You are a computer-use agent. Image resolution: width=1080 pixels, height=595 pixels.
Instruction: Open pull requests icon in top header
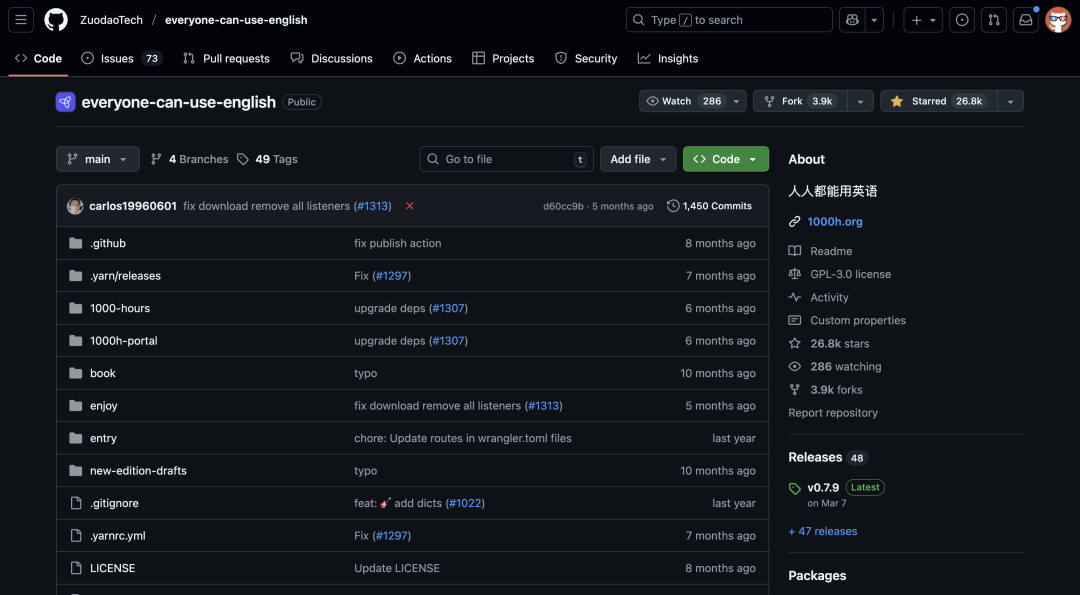point(994,20)
